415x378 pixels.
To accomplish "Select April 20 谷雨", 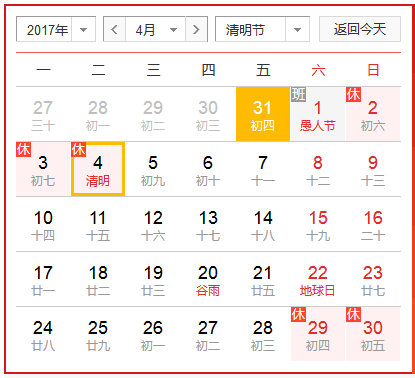I will point(208,279).
